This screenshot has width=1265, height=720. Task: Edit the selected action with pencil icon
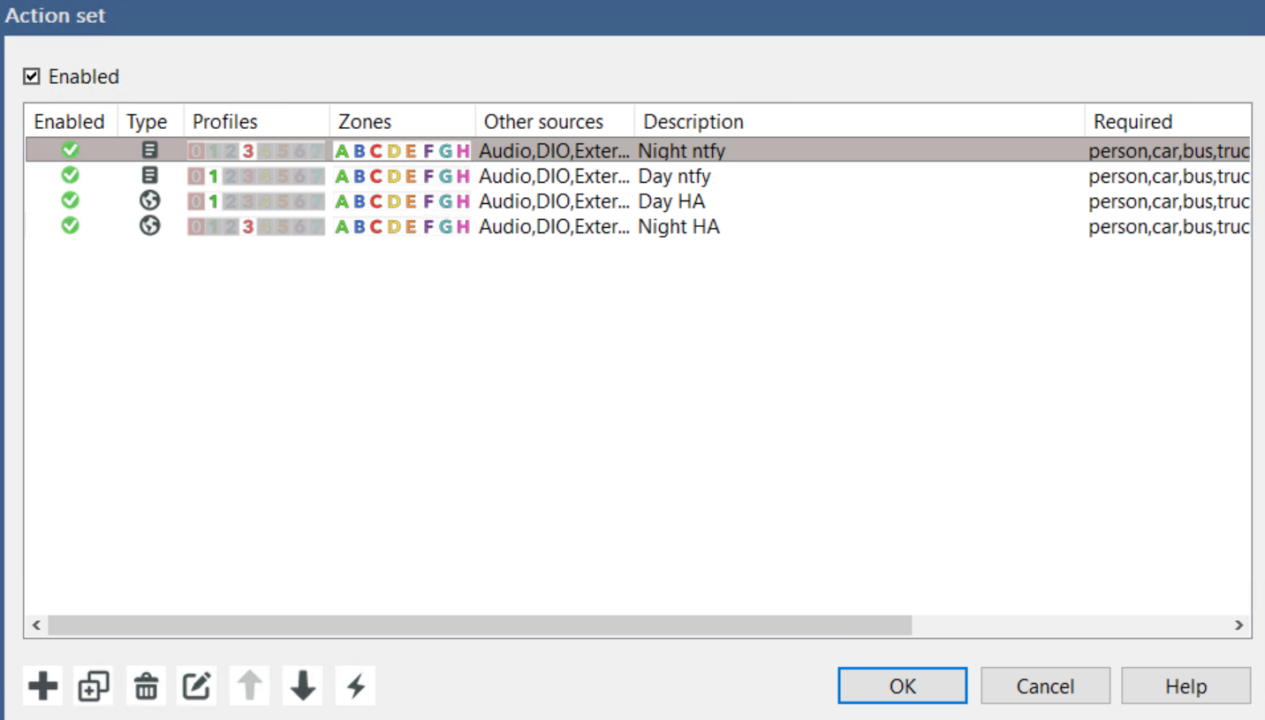pyautogui.click(x=196, y=685)
